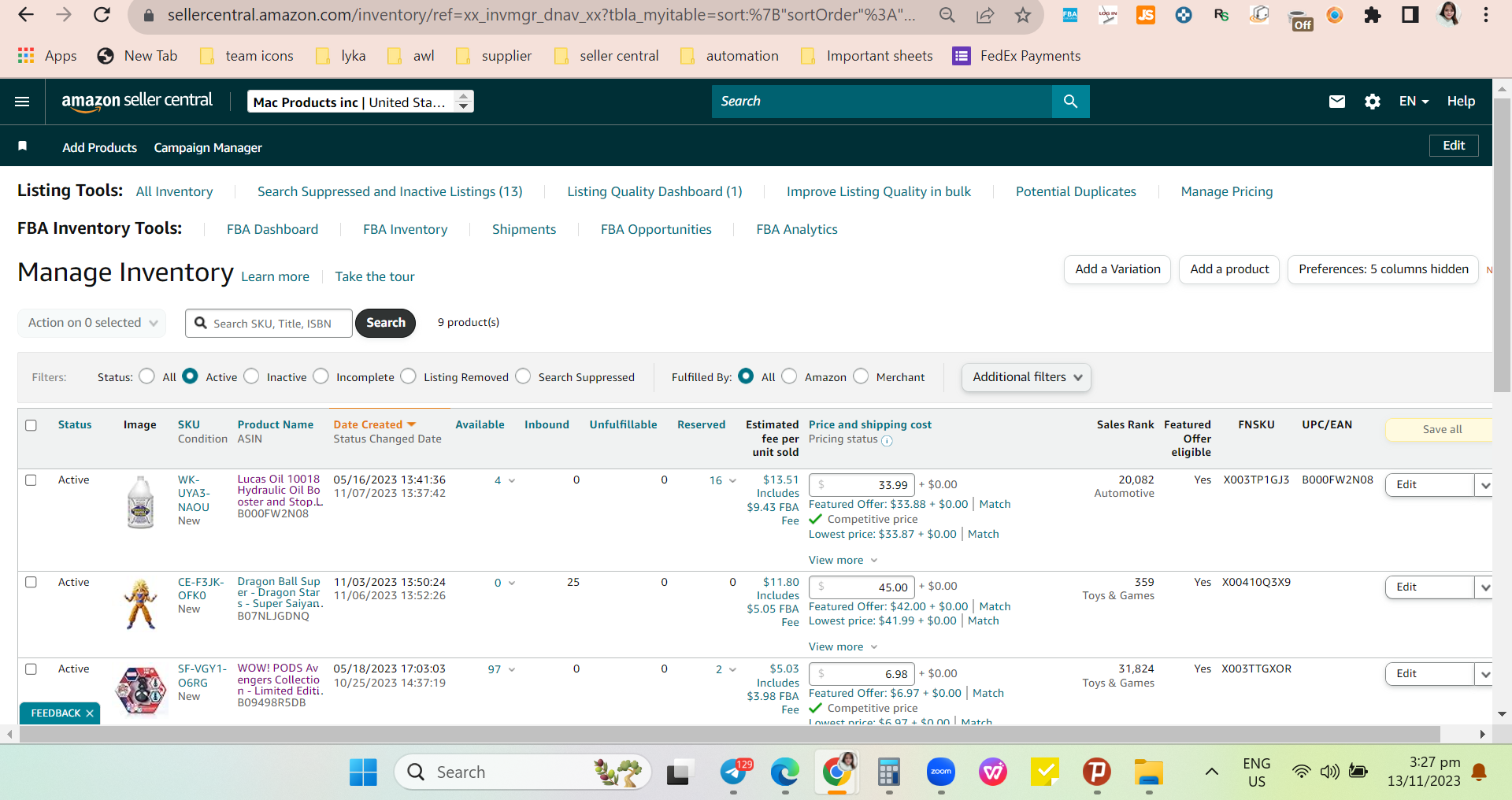1512x800 pixels.
Task: Reload the page in browser
Action: [102, 15]
